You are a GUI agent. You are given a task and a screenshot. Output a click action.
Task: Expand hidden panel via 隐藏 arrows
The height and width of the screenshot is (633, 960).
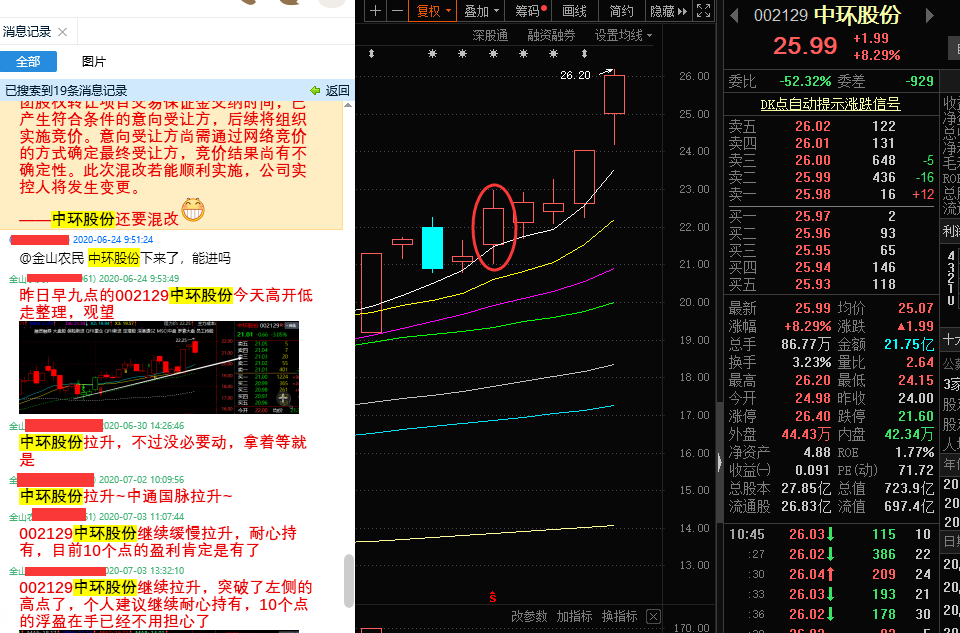point(668,11)
